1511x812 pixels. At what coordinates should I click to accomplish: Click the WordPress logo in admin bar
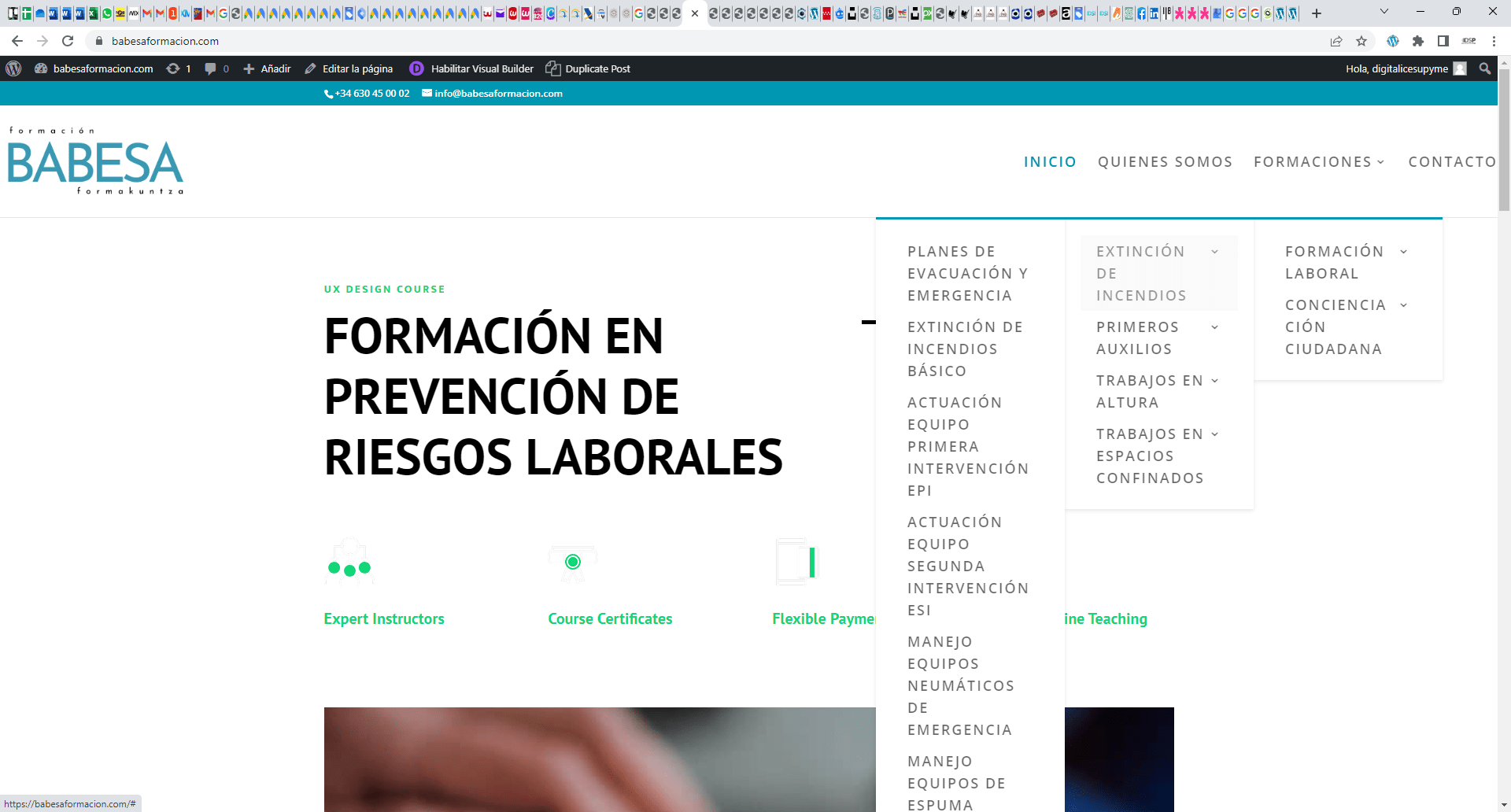click(x=13, y=68)
